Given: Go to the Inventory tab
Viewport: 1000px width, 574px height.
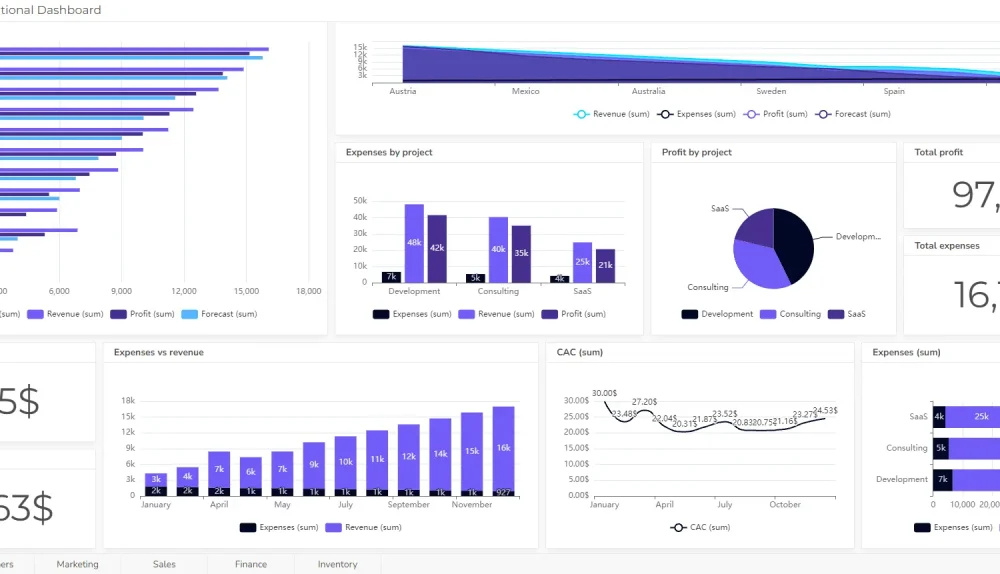Looking at the screenshot, I should coord(337,564).
